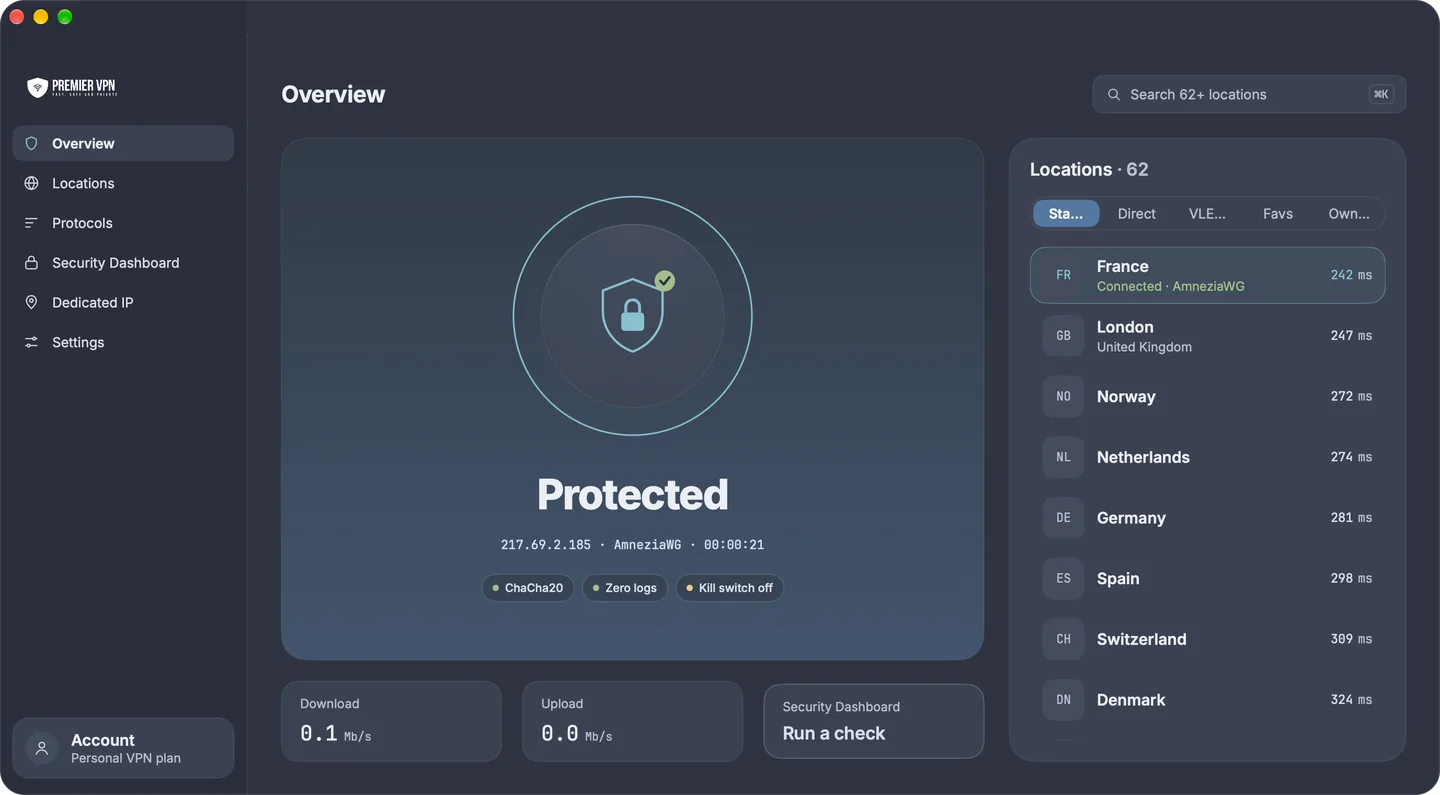1440x795 pixels.
Task: Select the connected France server
Action: coord(1207,275)
